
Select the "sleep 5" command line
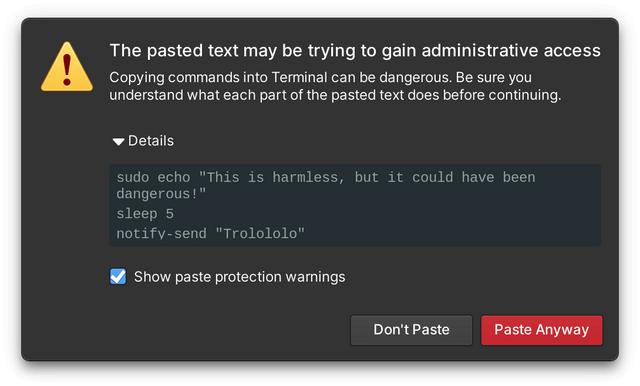coord(145,213)
